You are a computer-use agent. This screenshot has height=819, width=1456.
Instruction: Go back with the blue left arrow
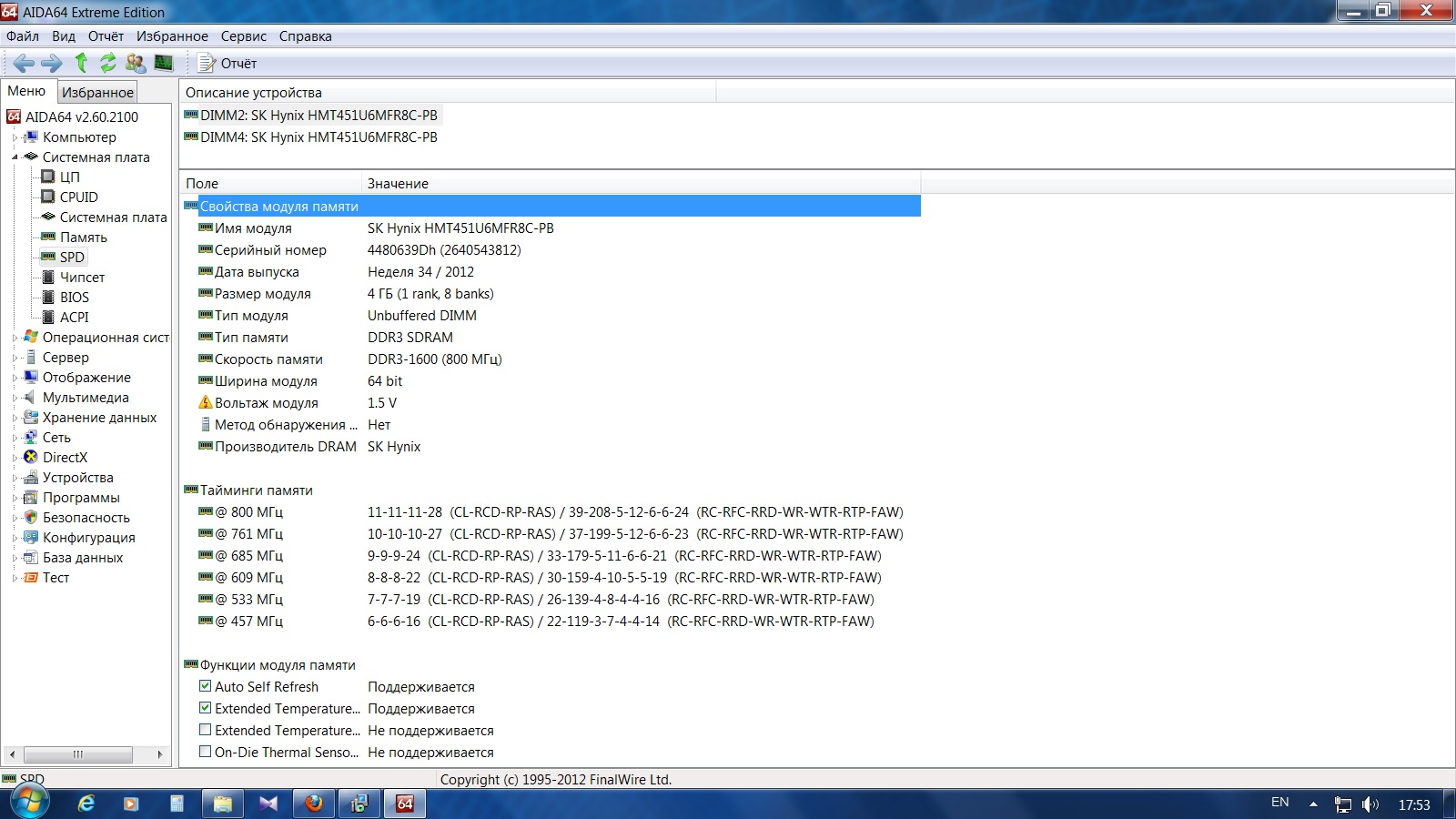[24, 63]
